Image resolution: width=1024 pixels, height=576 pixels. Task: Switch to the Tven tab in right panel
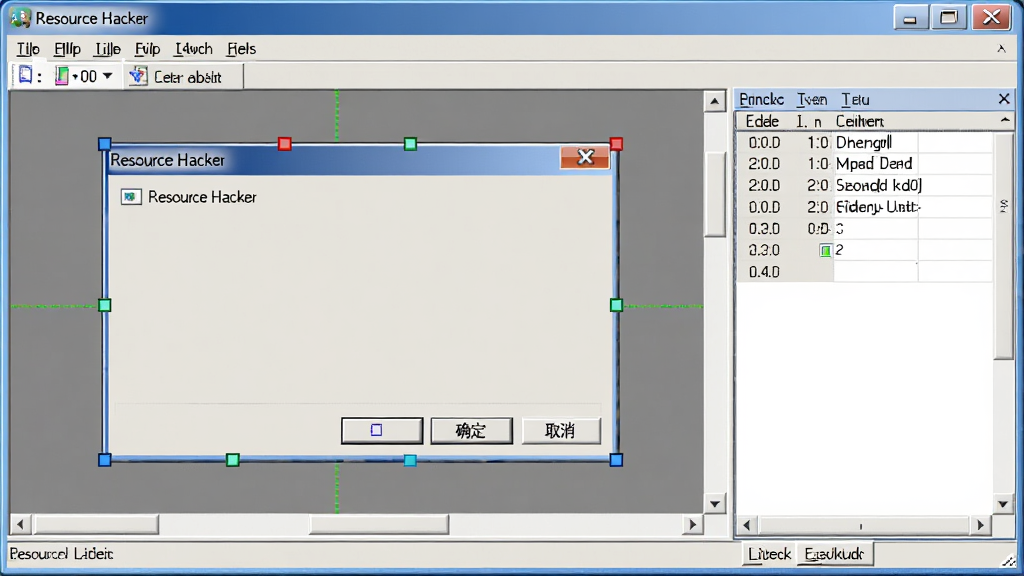click(x=812, y=99)
